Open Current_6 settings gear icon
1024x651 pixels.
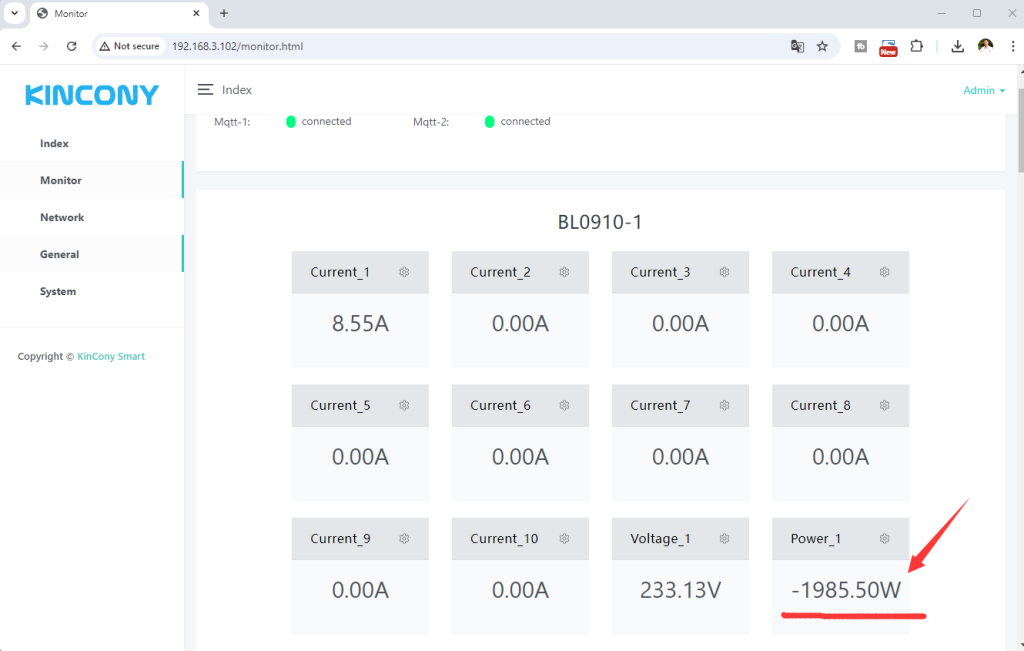[x=564, y=405]
